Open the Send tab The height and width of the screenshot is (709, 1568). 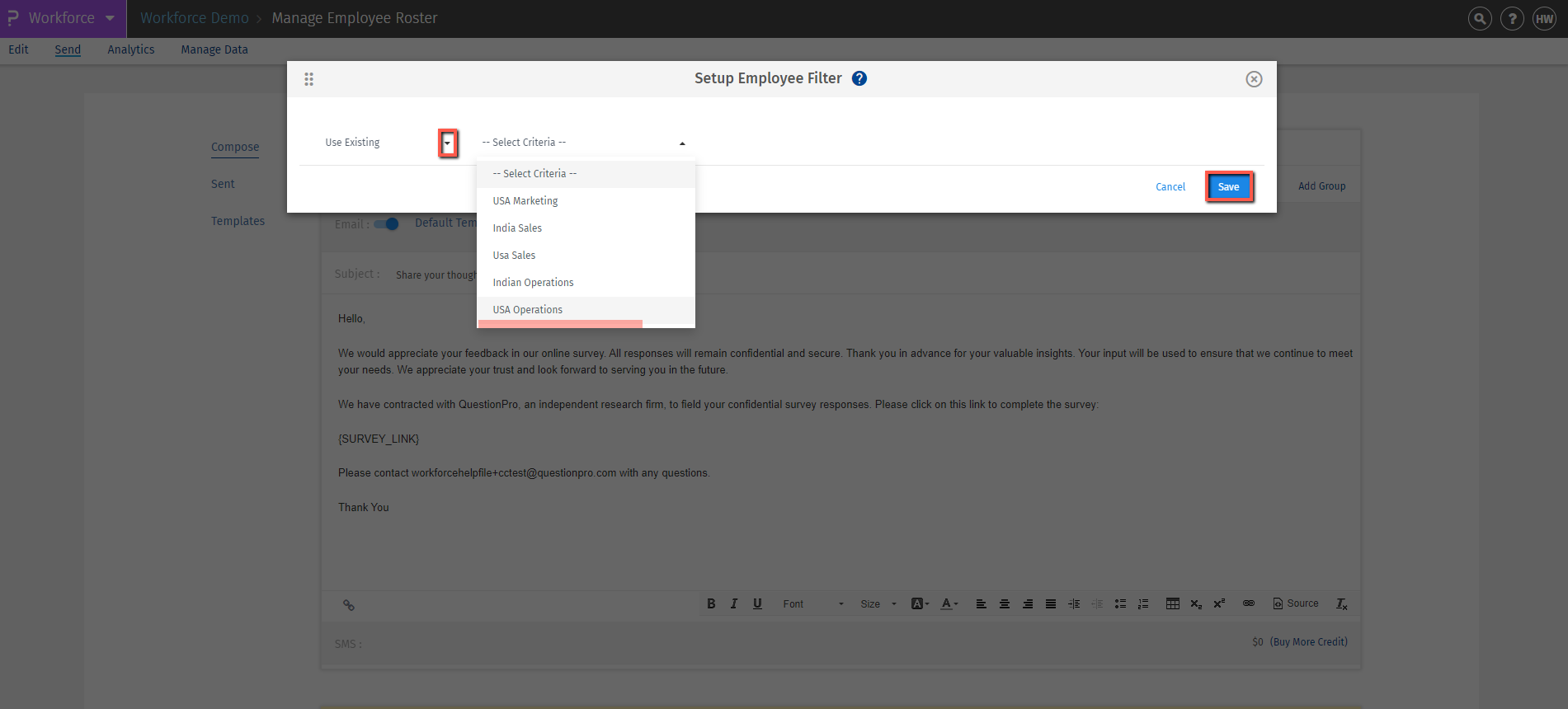[x=68, y=49]
